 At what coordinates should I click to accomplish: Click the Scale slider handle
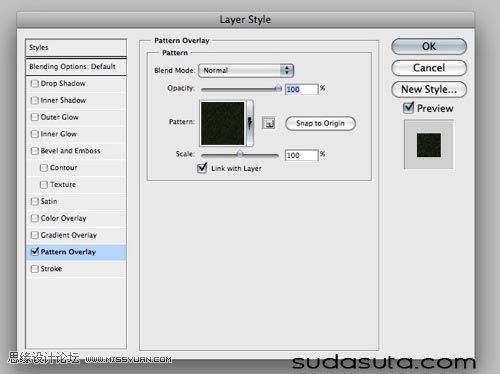click(x=239, y=154)
